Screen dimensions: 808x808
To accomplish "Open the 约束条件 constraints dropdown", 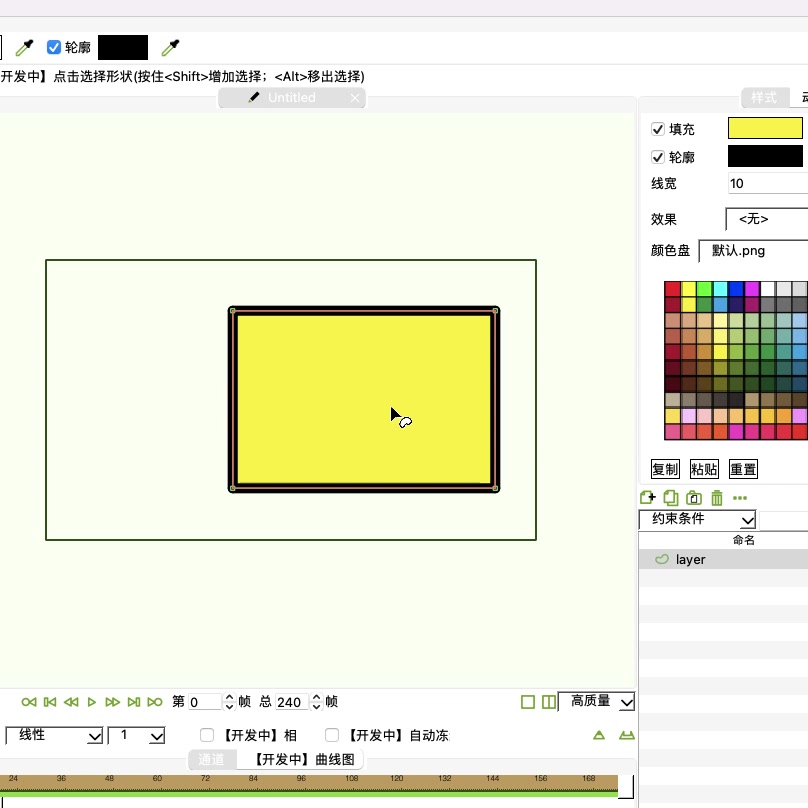I will [697, 519].
